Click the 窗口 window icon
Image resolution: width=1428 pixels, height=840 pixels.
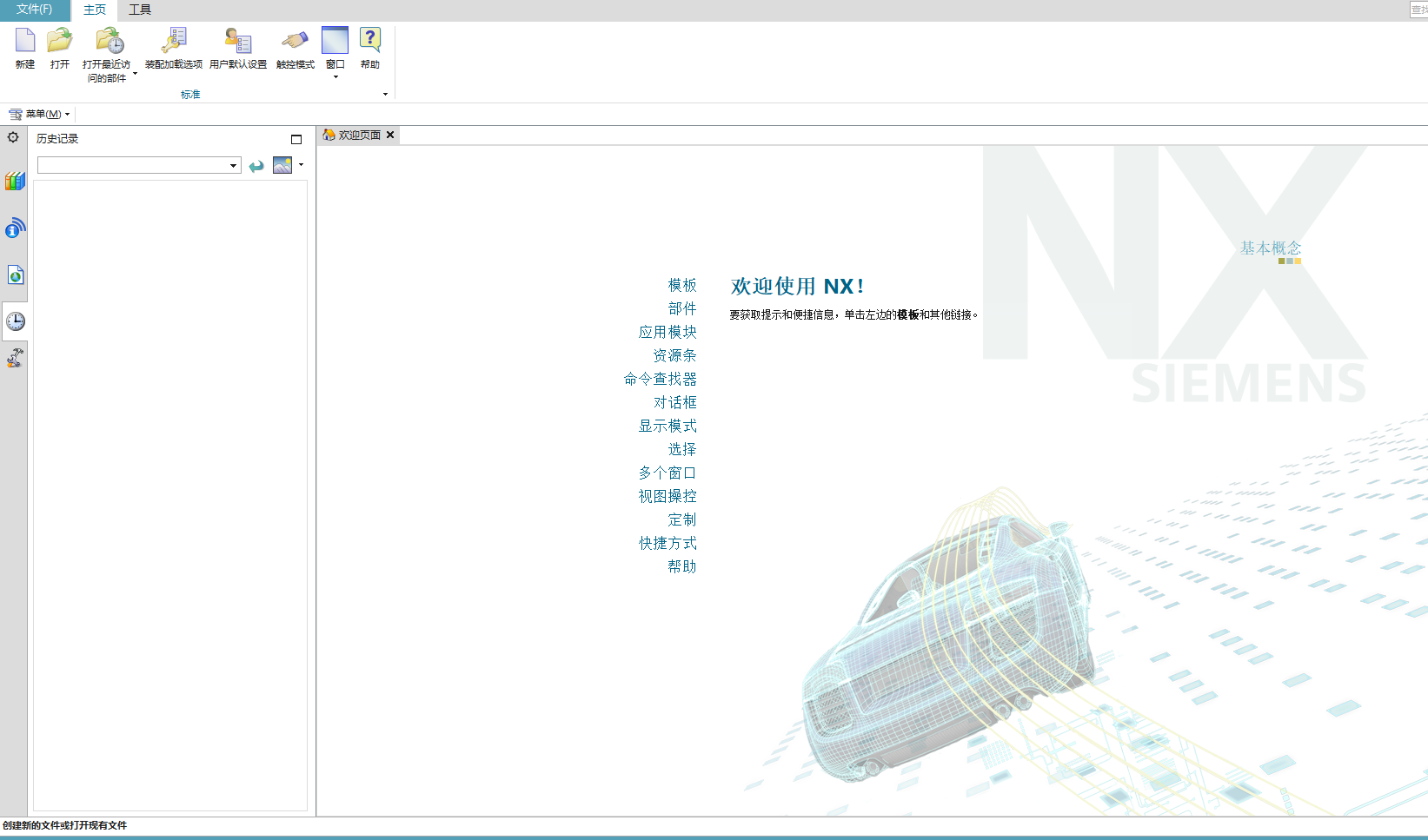click(x=335, y=41)
